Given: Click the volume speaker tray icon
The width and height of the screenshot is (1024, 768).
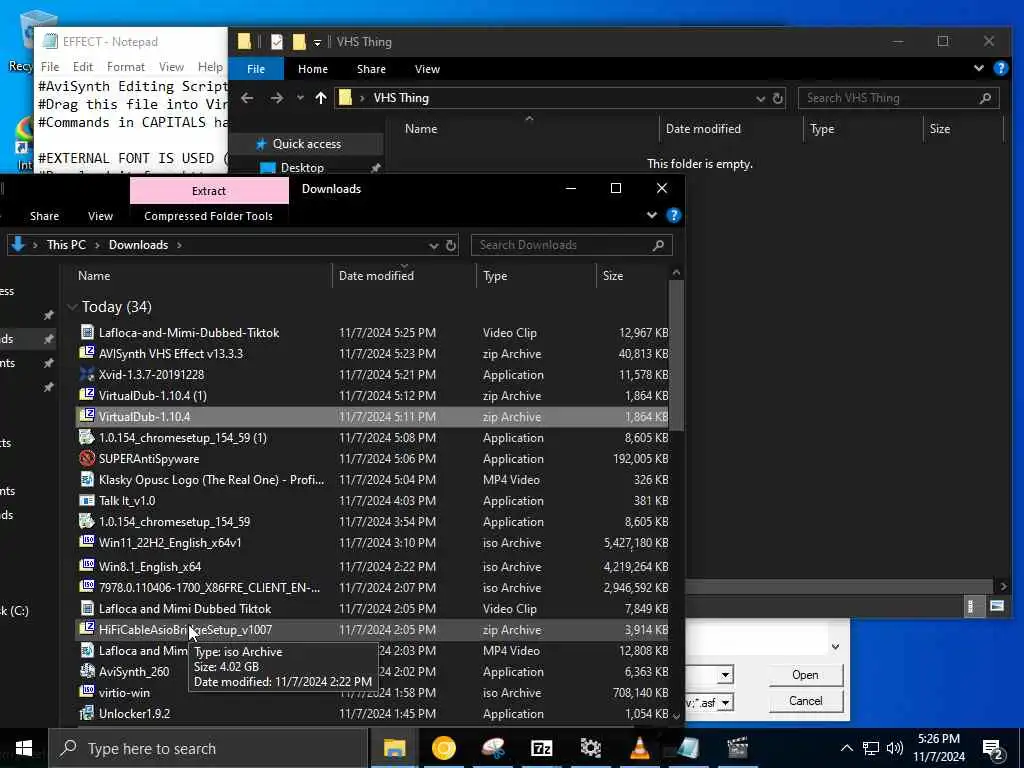Looking at the screenshot, I should pos(895,748).
